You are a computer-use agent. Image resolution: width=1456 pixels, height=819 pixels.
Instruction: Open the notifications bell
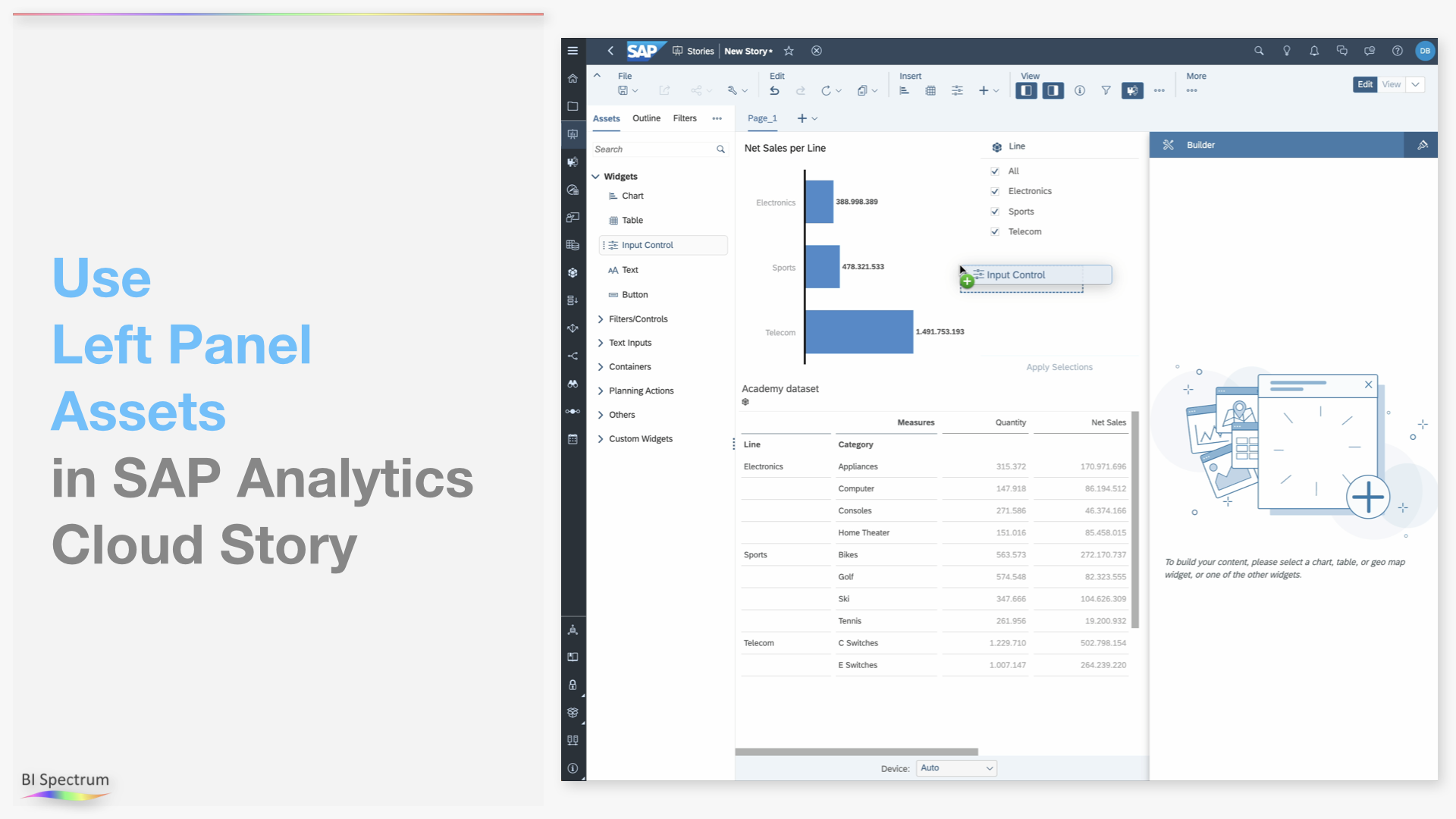(x=1314, y=51)
